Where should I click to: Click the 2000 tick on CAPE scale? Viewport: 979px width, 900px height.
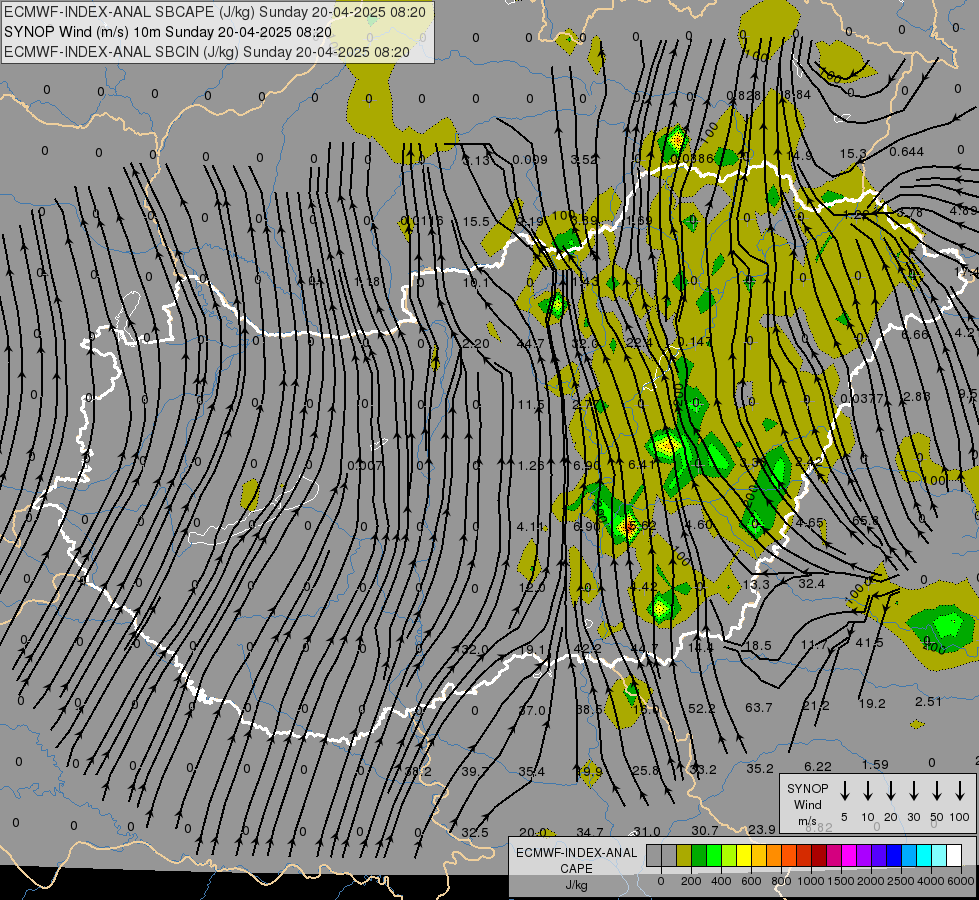[x=871, y=881]
